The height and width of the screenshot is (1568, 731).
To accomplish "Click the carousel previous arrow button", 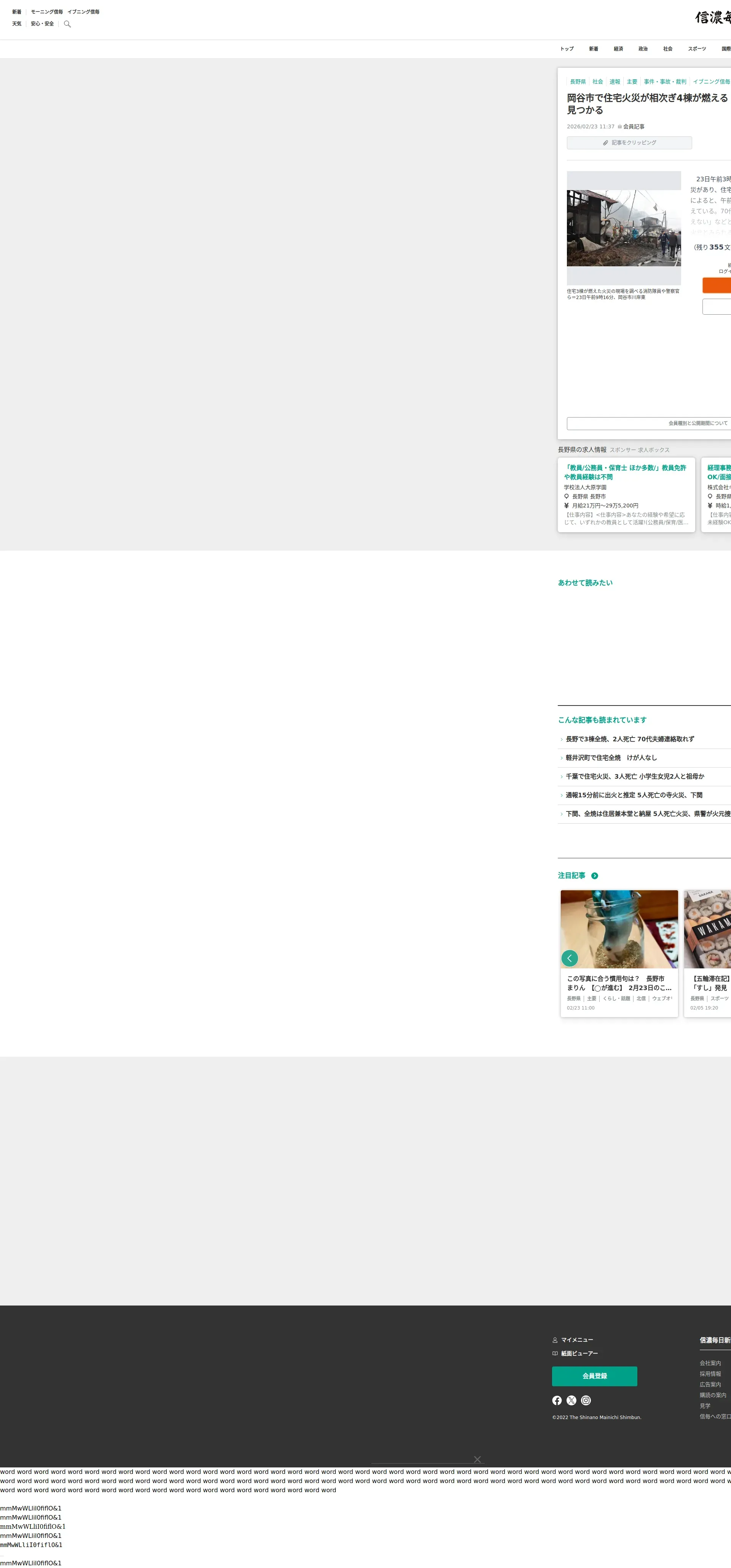I will pyautogui.click(x=569, y=958).
